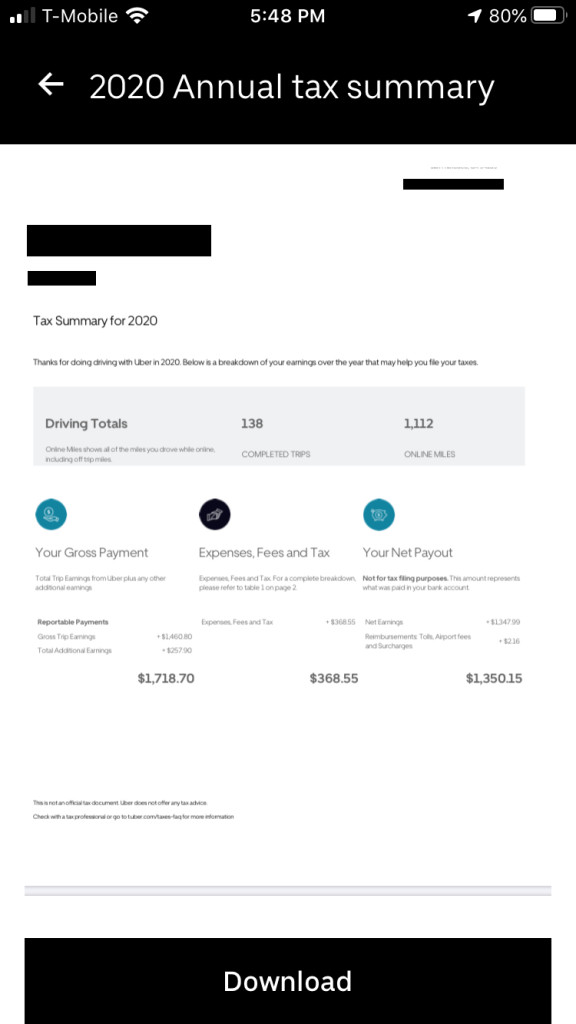Viewport: 576px width, 1024px height.
Task: Tap the cellular signal bars icon
Action: tap(23, 16)
